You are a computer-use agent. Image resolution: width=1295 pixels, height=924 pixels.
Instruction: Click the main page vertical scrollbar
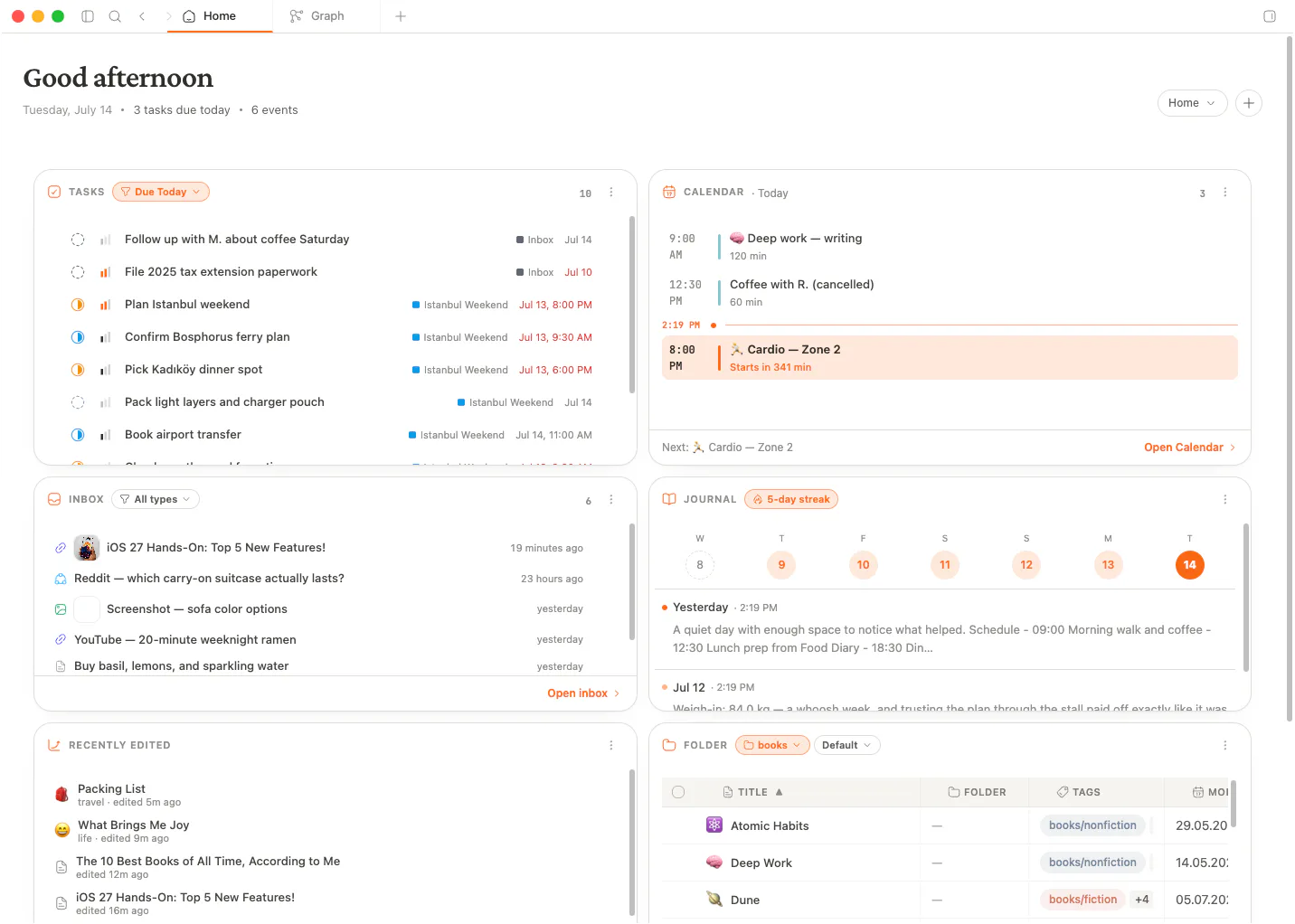coord(1290,379)
